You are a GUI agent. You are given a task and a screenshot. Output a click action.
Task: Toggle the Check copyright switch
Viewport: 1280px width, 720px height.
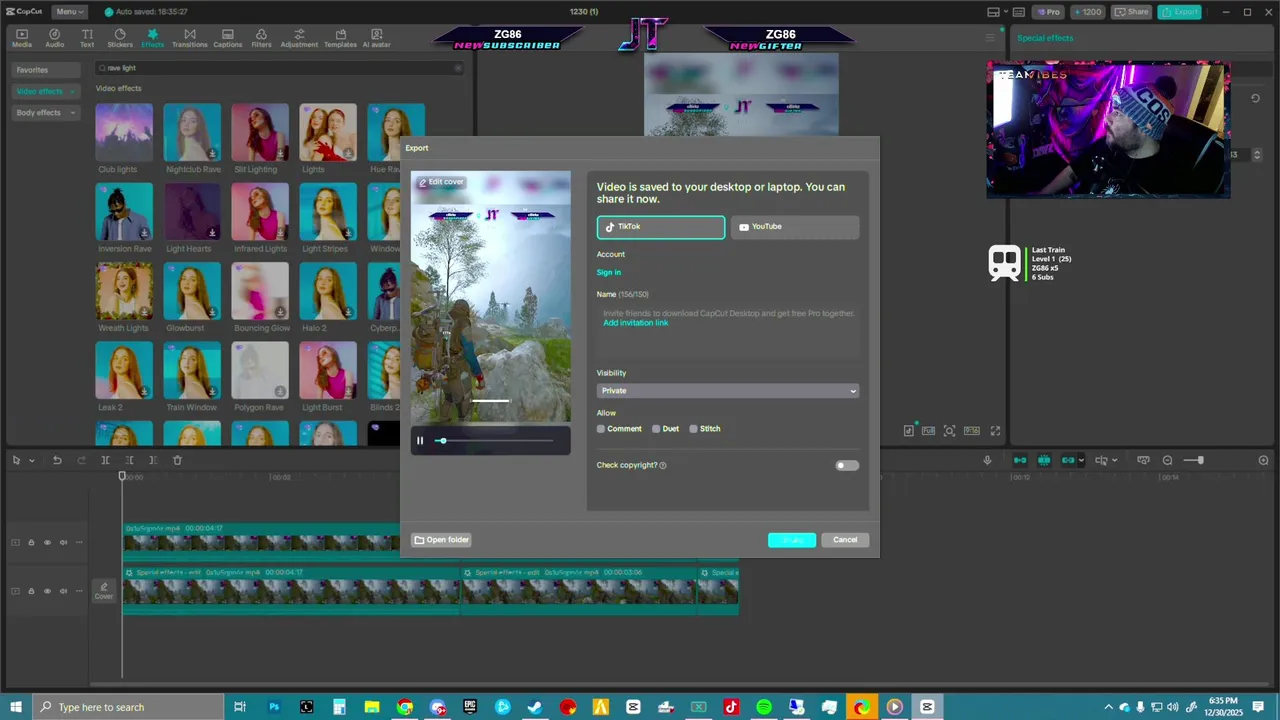pos(847,465)
